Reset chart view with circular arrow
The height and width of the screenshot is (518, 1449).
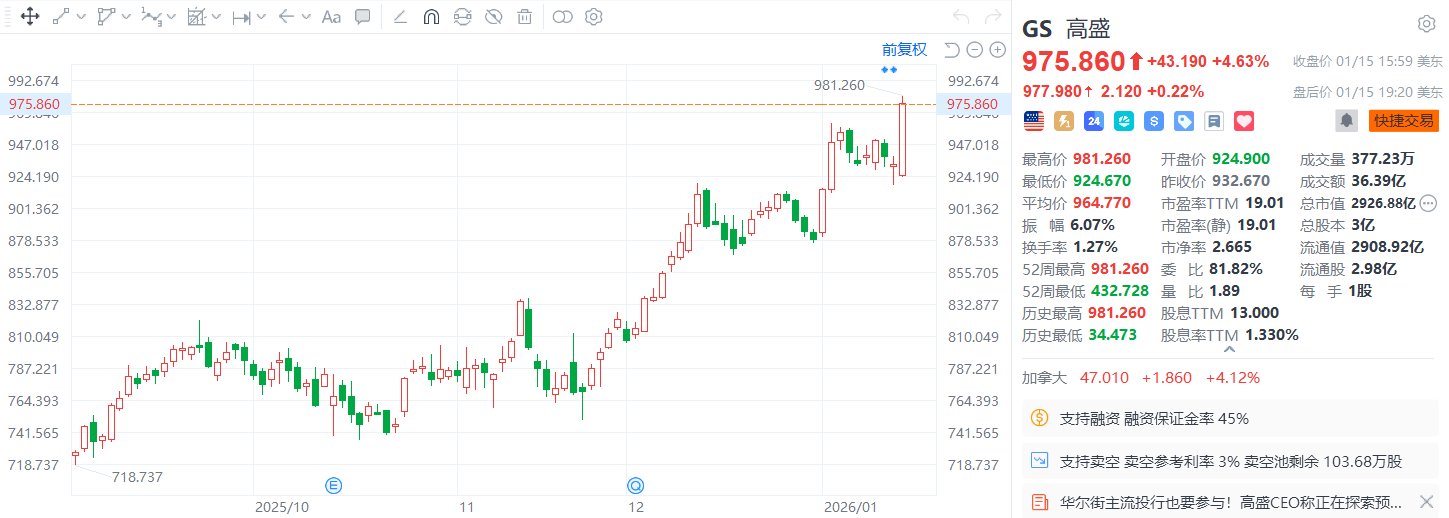951,50
